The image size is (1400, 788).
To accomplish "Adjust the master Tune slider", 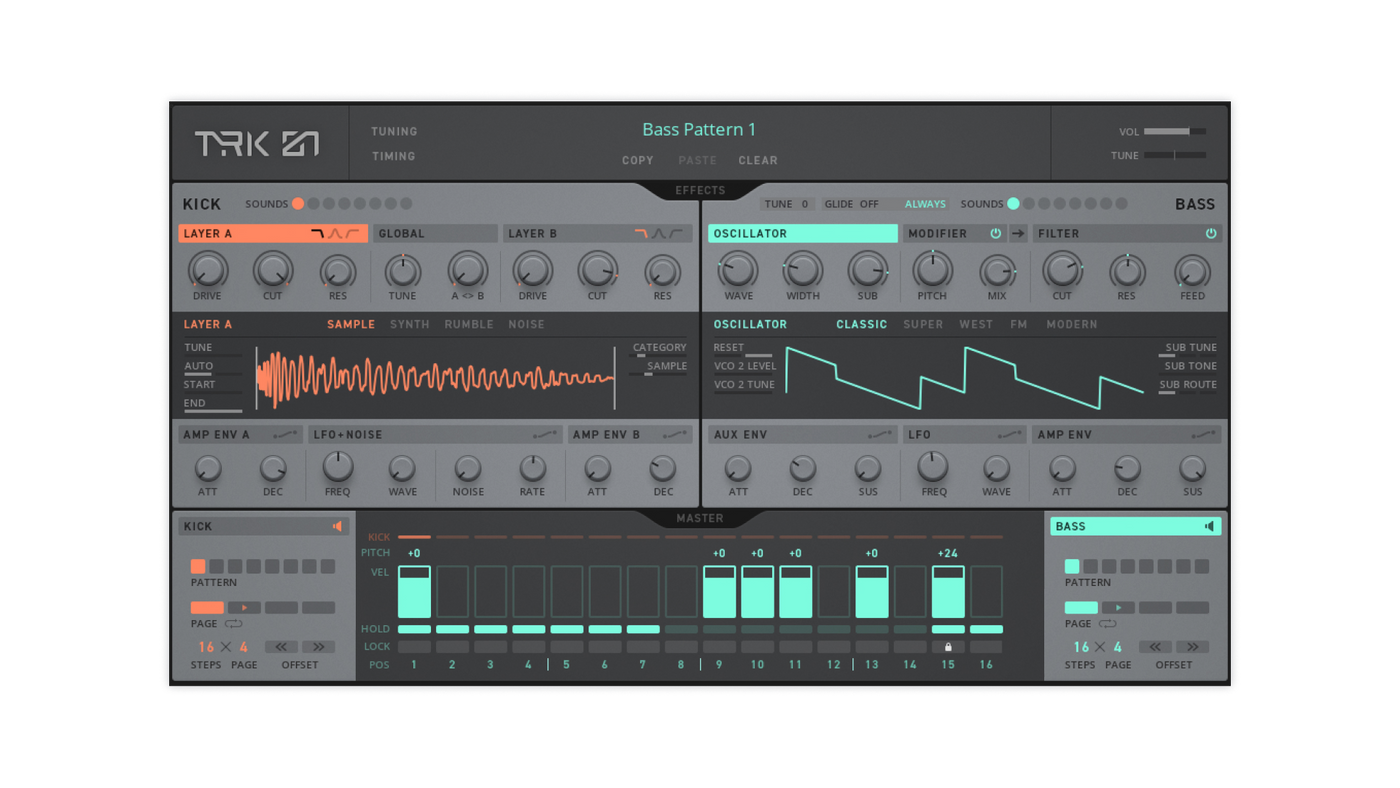I will pyautogui.click(x=1175, y=155).
